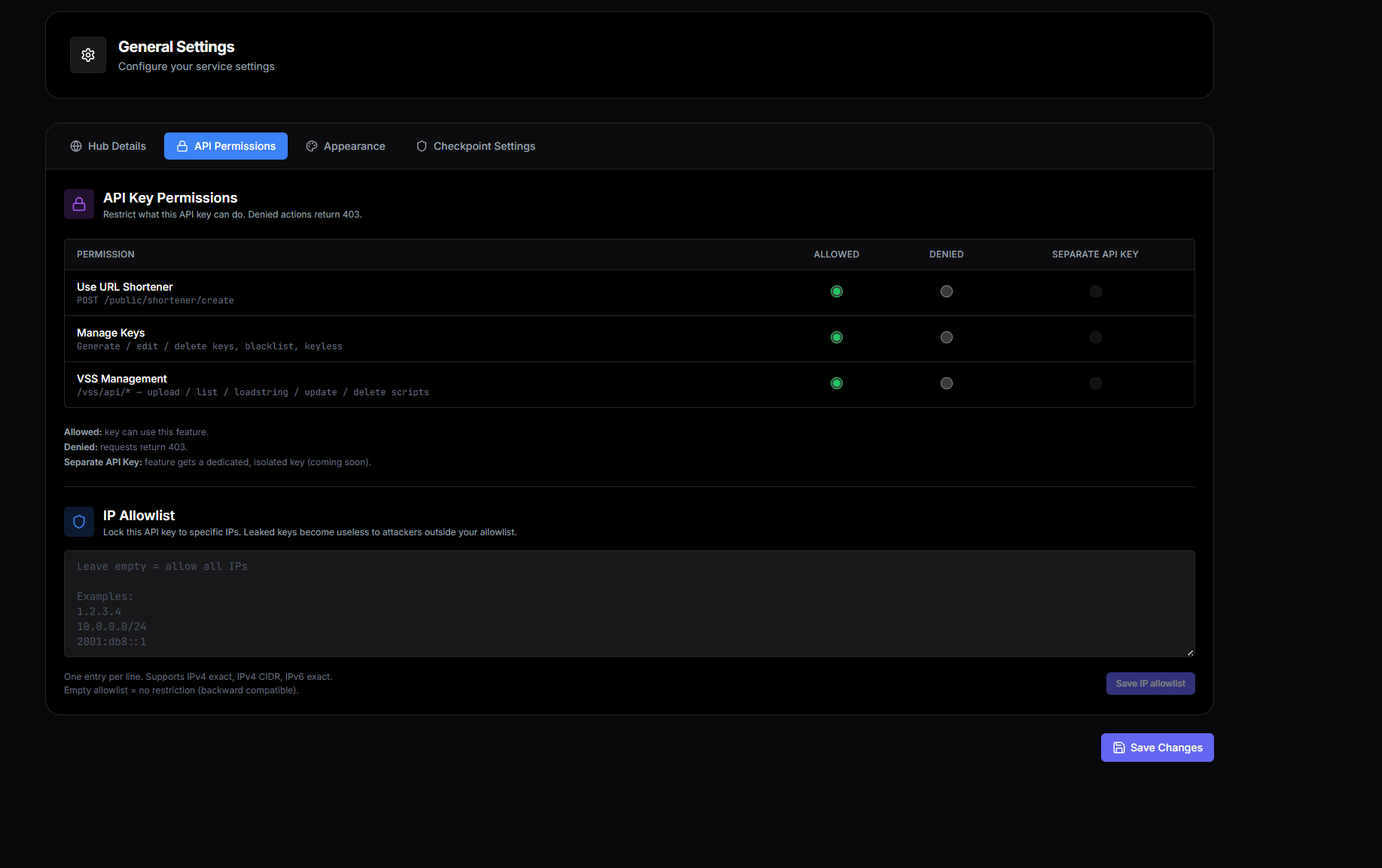This screenshot has width=1382, height=868.
Task: Click the floppy disk icon in Save Changes
Action: tap(1119, 748)
